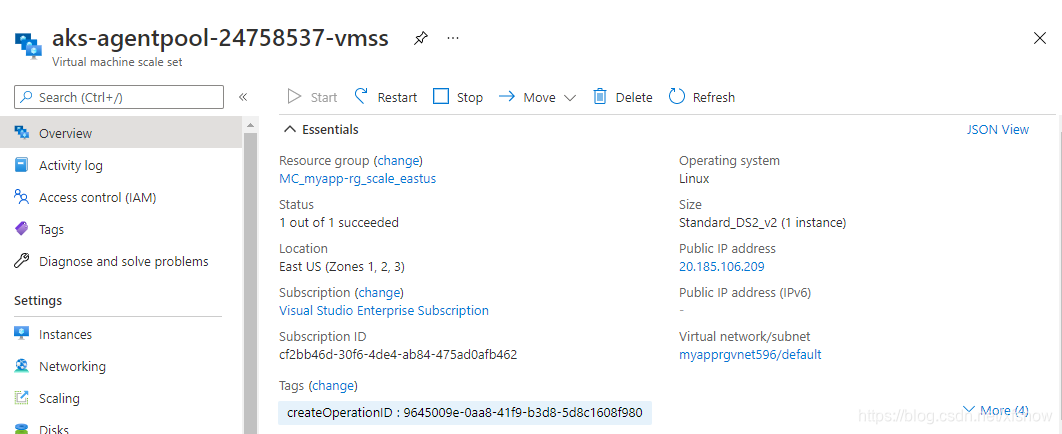
Task: Change the resource group
Action: pos(399,160)
